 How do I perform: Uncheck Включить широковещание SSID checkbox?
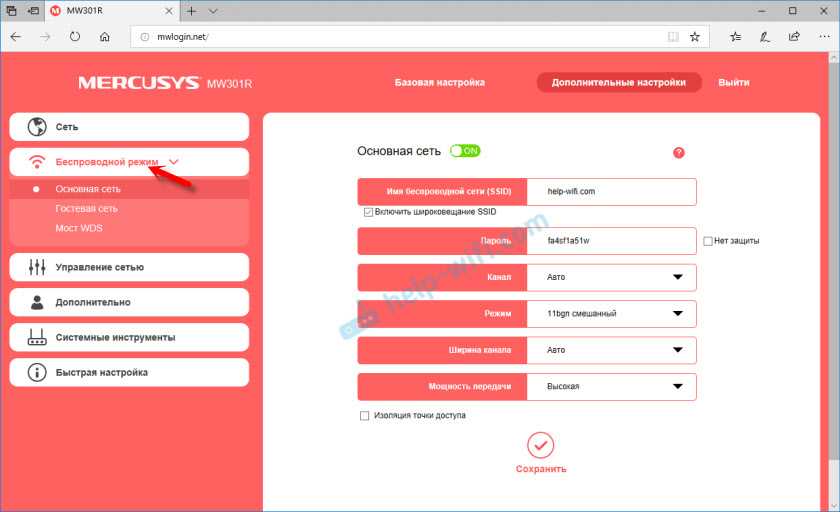368,212
